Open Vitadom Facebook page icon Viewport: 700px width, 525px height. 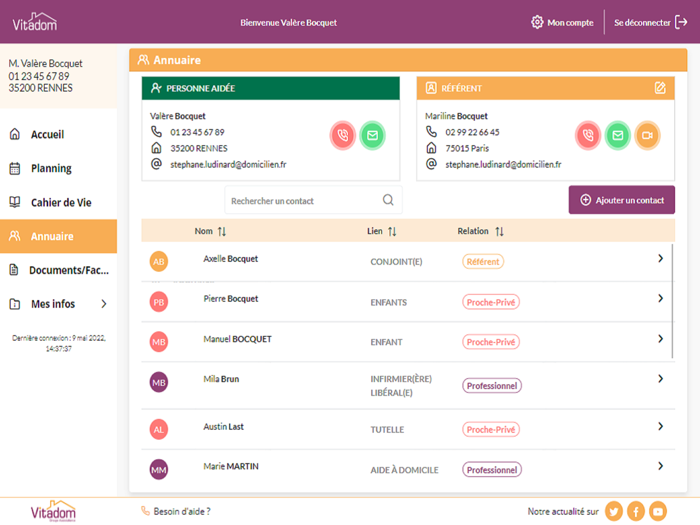635,511
